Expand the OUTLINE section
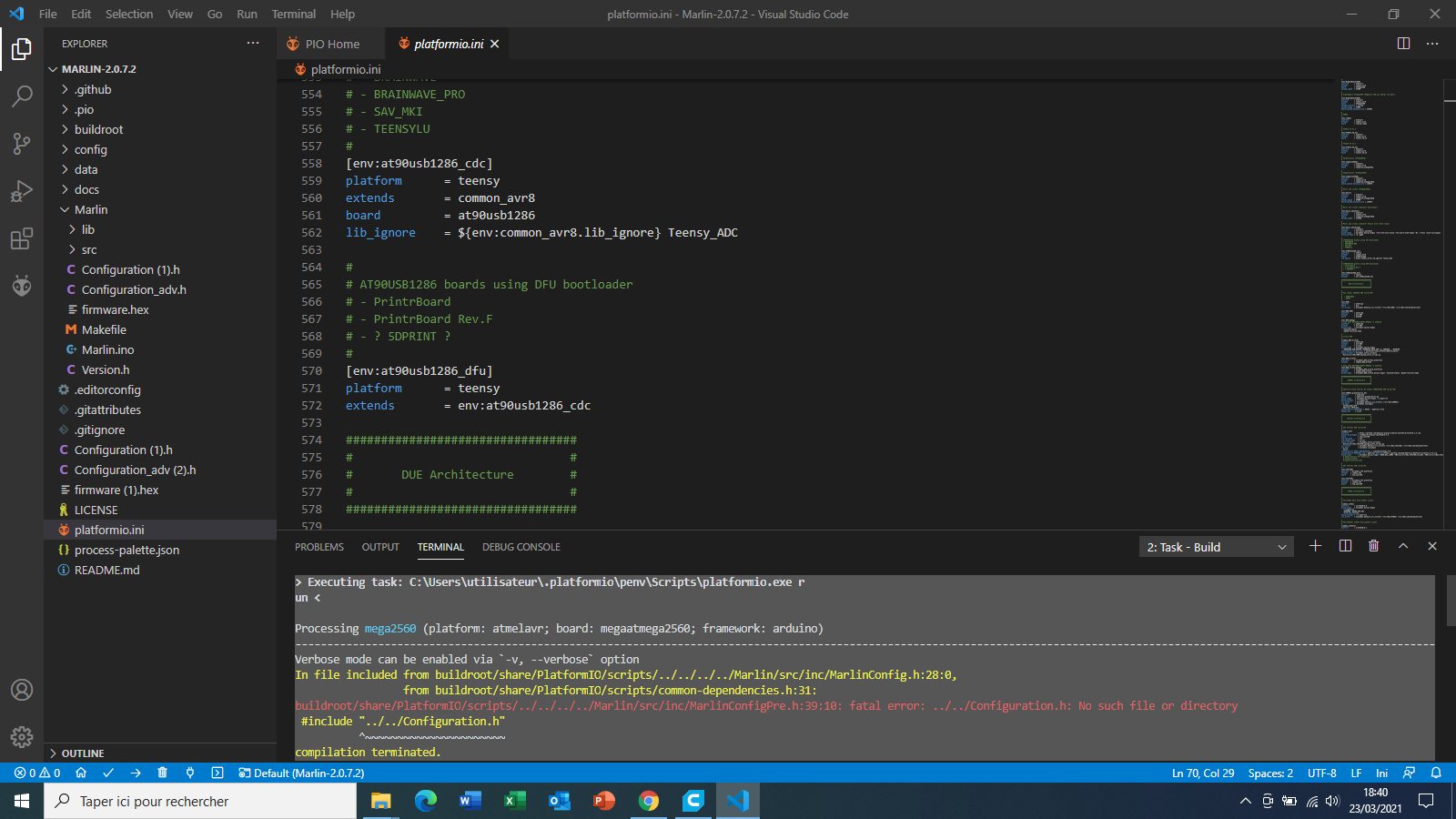The height and width of the screenshot is (819, 1456). 160,753
